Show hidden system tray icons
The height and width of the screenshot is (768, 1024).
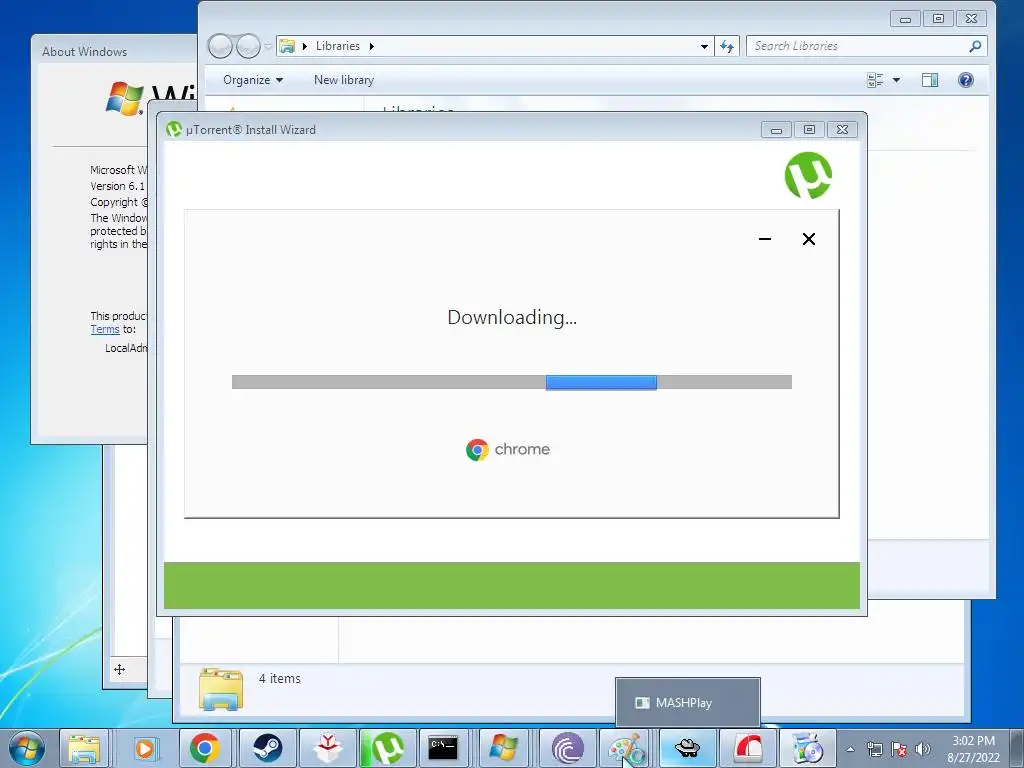tap(850, 749)
